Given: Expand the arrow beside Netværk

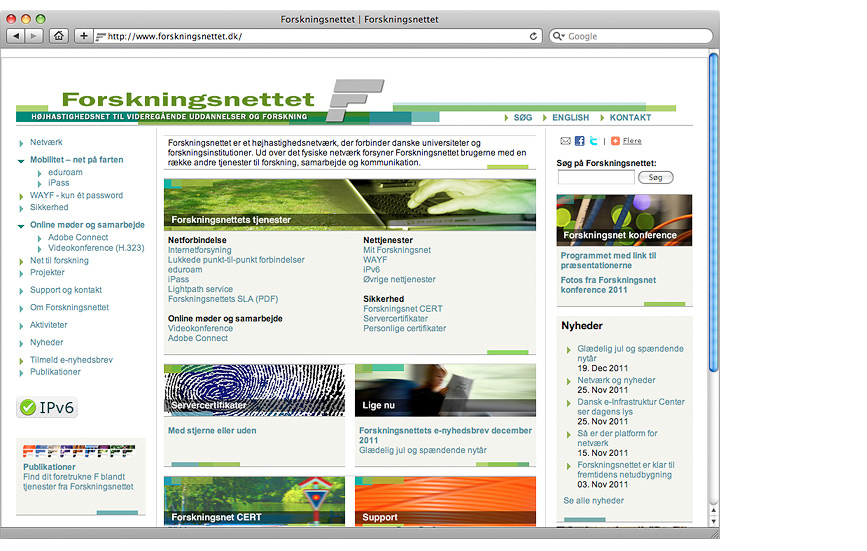Looking at the screenshot, I should click(x=21, y=143).
